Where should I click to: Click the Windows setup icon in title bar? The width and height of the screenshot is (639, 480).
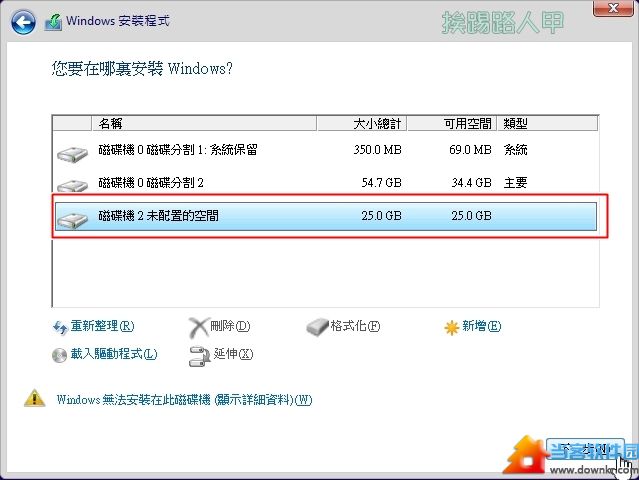coord(53,22)
